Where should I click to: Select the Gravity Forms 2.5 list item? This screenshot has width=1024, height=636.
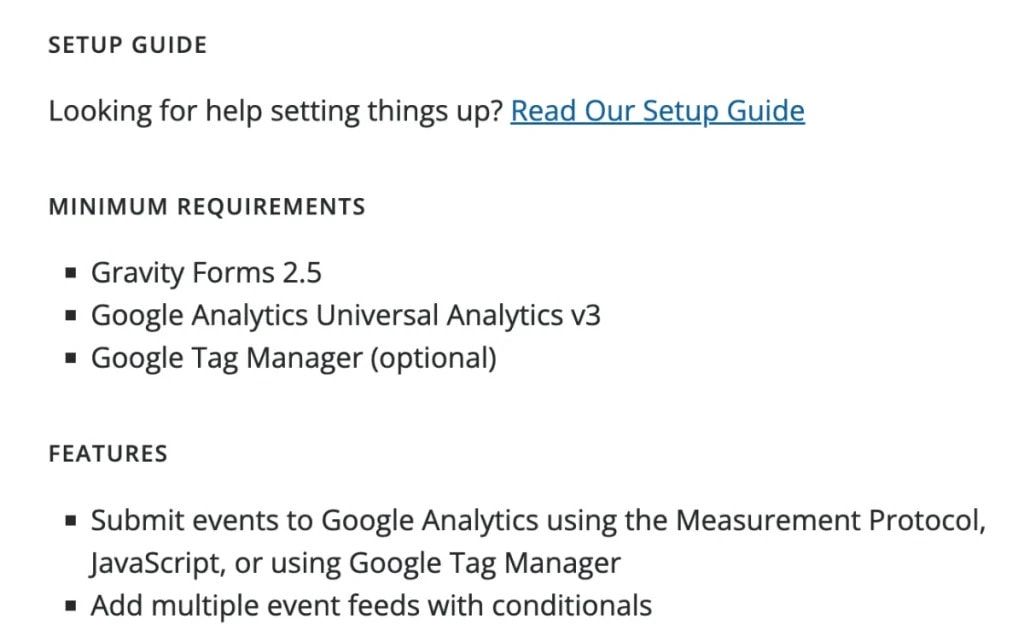(x=206, y=273)
